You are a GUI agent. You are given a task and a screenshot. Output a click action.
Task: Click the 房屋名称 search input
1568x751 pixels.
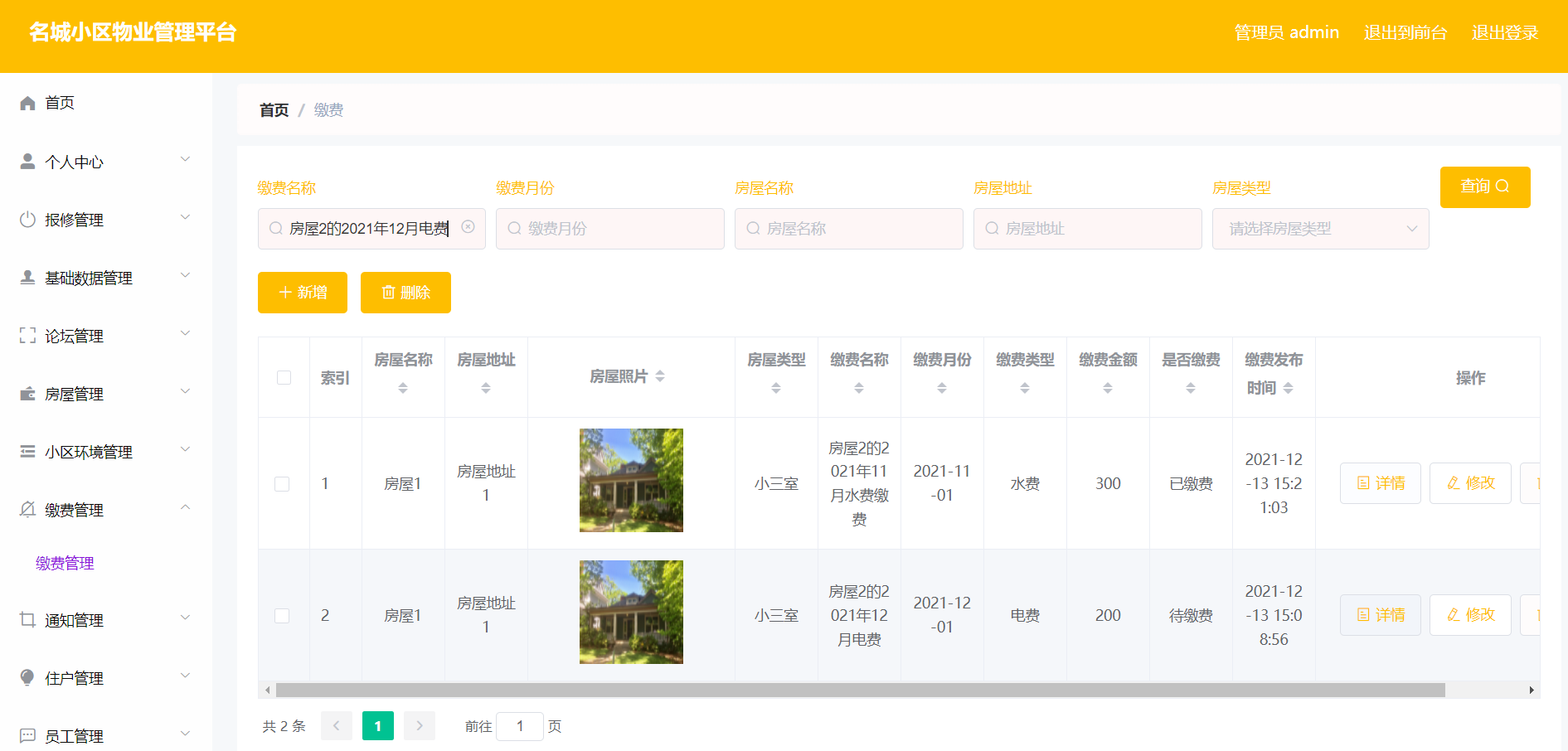click(849, 229)
